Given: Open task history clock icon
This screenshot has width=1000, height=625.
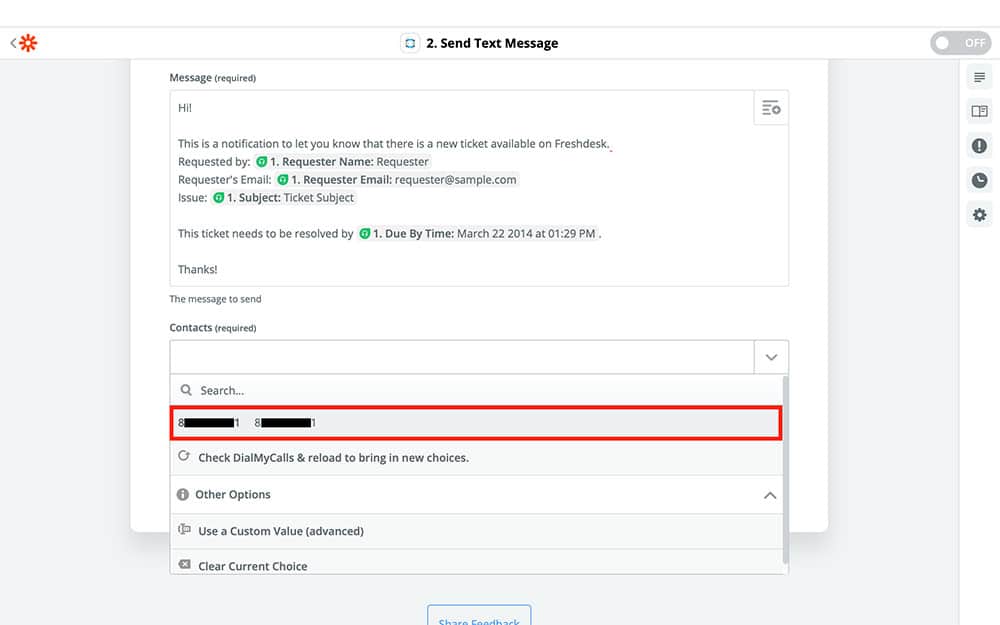Looking at the screenshot, I should point(979,181).
